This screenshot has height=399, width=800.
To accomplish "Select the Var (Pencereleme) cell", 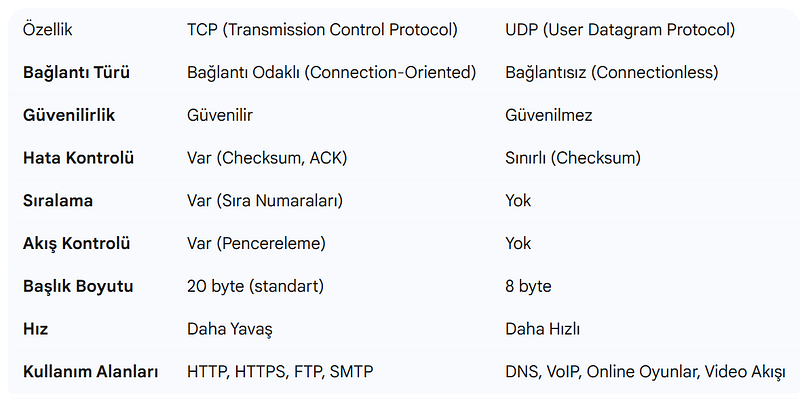I will pos(256,243).
